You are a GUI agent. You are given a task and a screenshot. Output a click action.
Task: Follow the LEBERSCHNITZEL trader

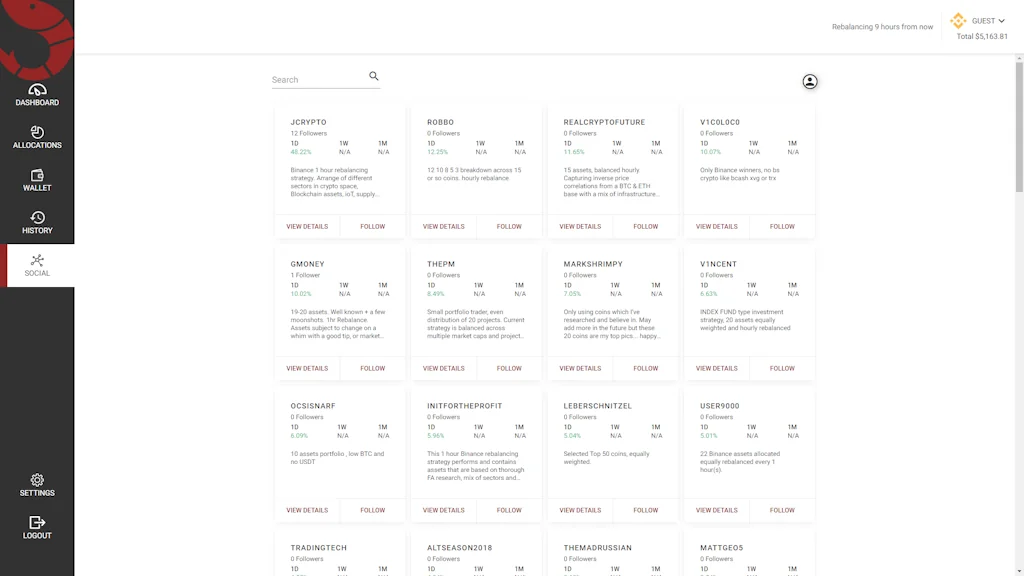click(645, 510)
